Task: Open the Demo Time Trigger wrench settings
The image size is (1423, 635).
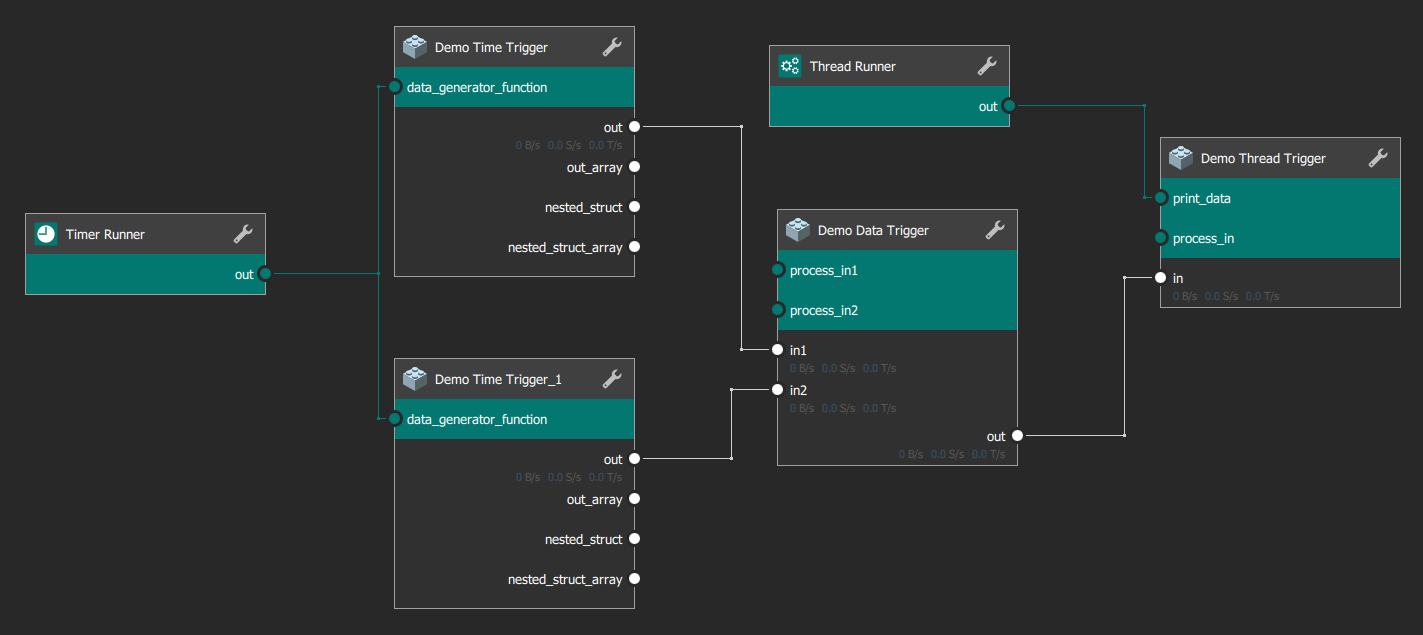Action: point(612,47)
